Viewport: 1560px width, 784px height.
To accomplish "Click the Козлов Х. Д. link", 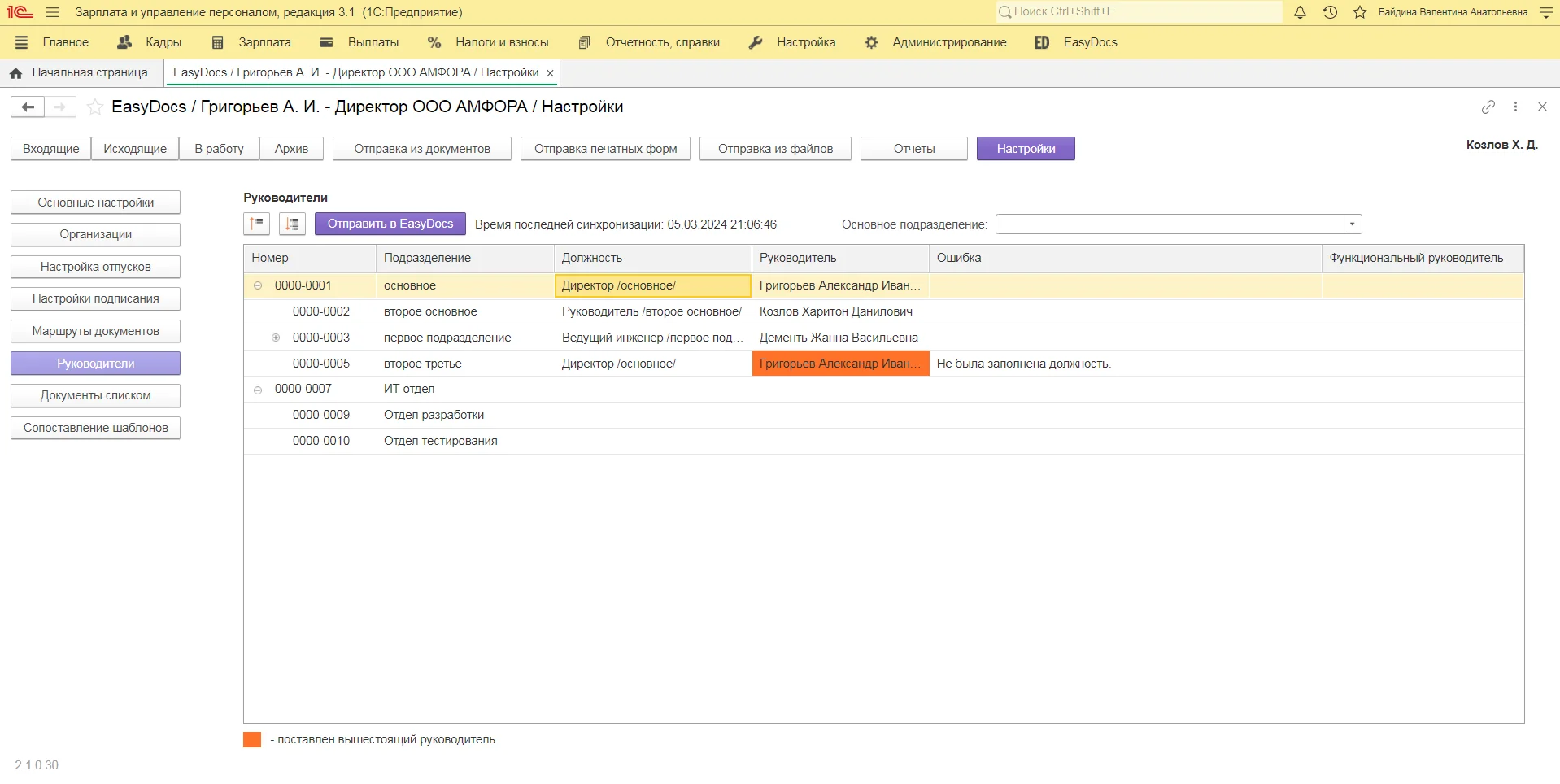I will (x=1501, y=145).
